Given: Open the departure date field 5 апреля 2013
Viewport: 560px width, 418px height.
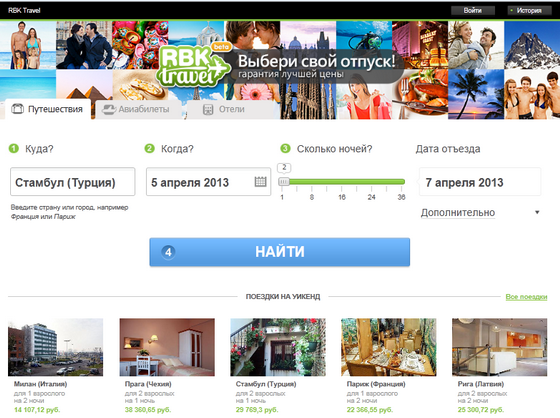Looking at the screenshot, I should point(209,182).
